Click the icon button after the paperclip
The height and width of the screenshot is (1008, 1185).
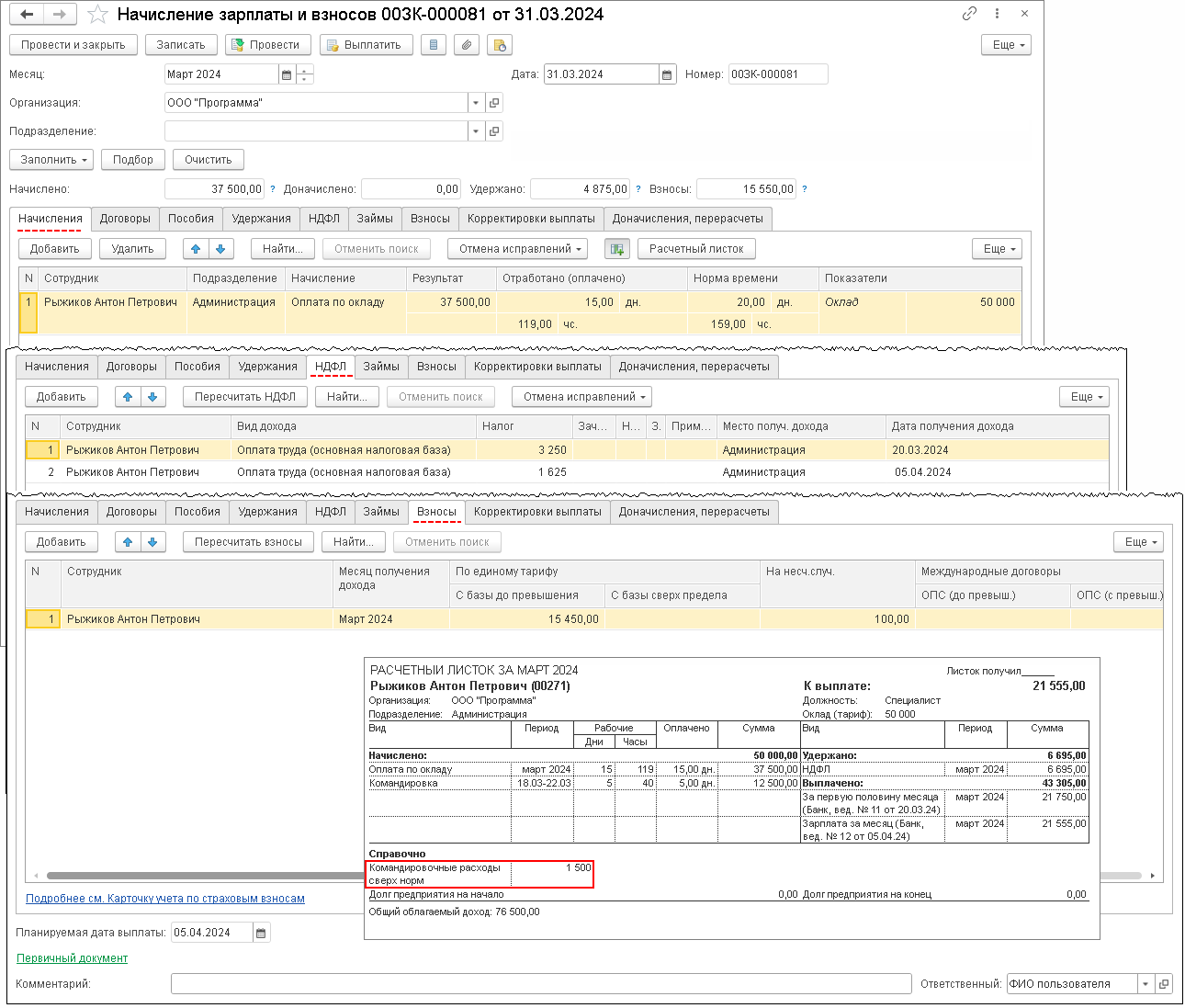click(x=499, y=45)
